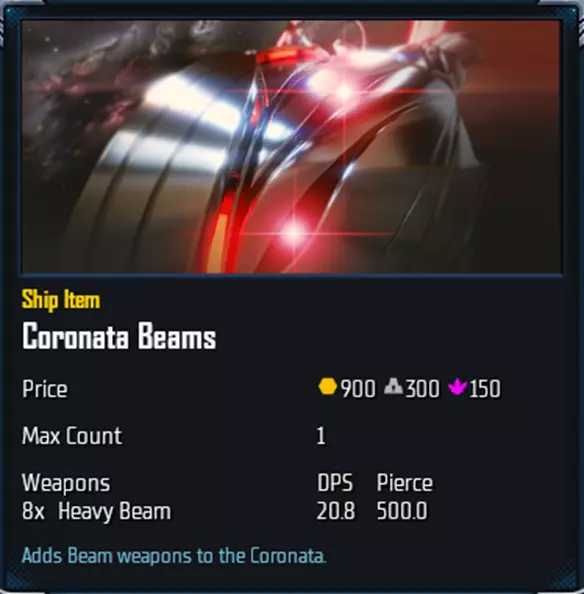584x594 pixels.
Task: Select the Coronata Beams title
Action: pos(119,336)
